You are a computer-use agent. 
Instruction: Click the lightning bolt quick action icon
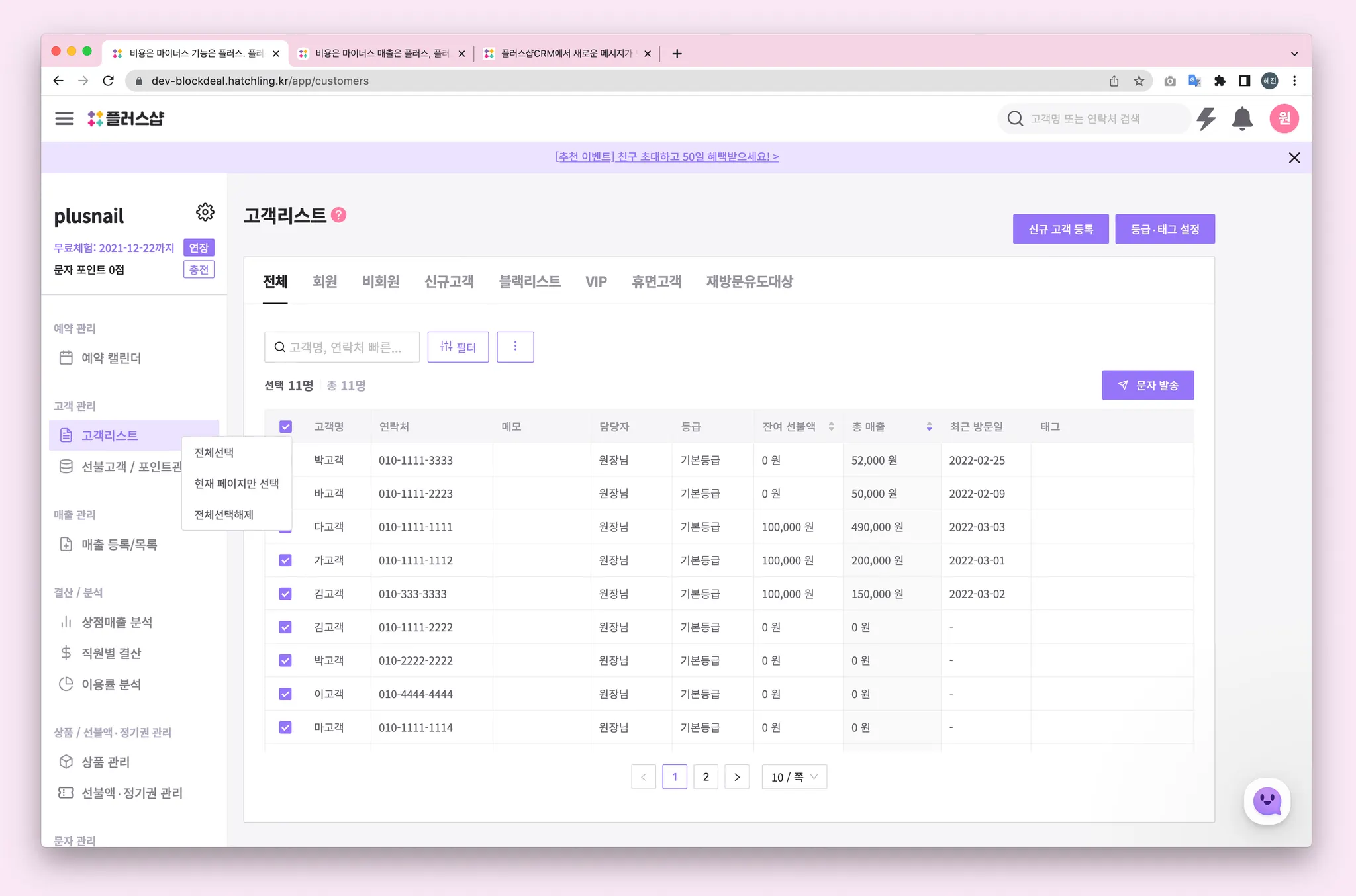[x=1206, y=119]
